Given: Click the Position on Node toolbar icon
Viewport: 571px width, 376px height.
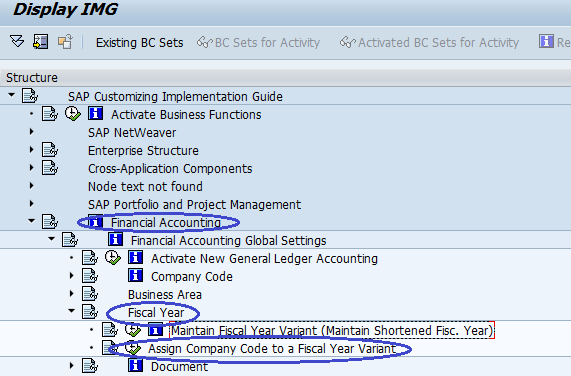Looking at the screenshot, I should pyautogui.click(x=40, y=42).
